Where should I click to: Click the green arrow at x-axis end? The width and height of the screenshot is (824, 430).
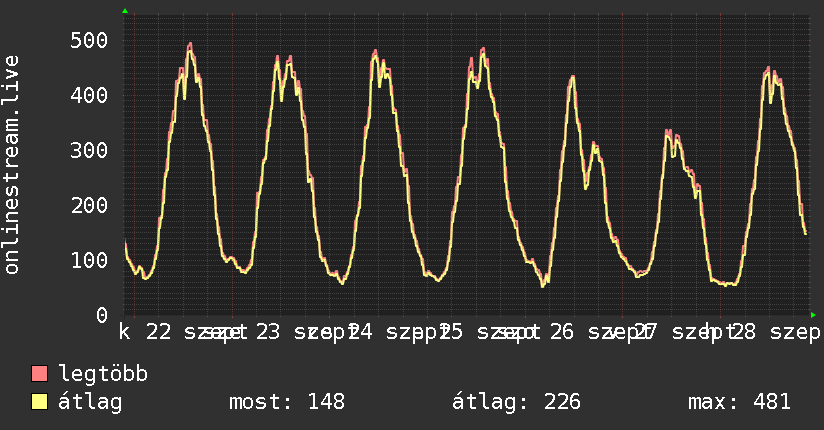813,315
